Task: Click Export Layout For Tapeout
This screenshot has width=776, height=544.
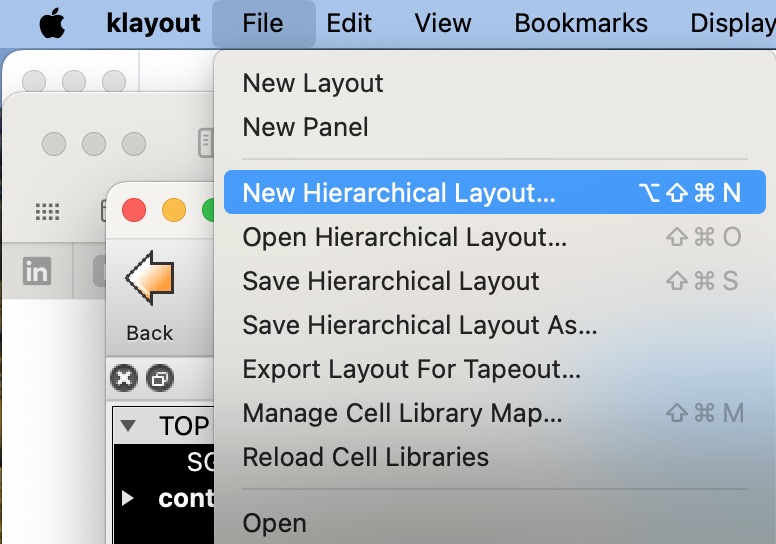Action: pyautogui.click(x=411, y=369)
